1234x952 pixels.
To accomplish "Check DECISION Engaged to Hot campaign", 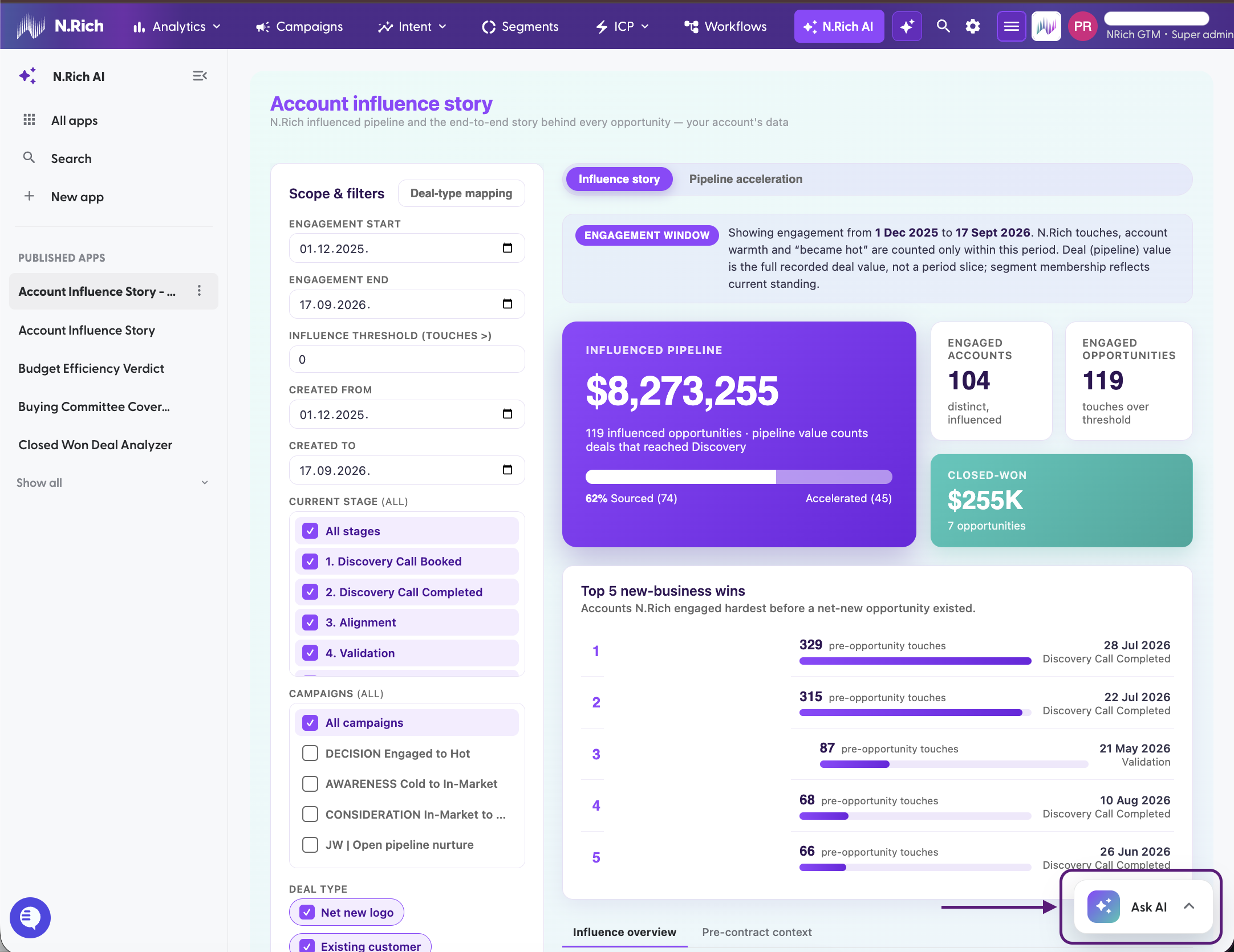I will [x=310, y=753].
